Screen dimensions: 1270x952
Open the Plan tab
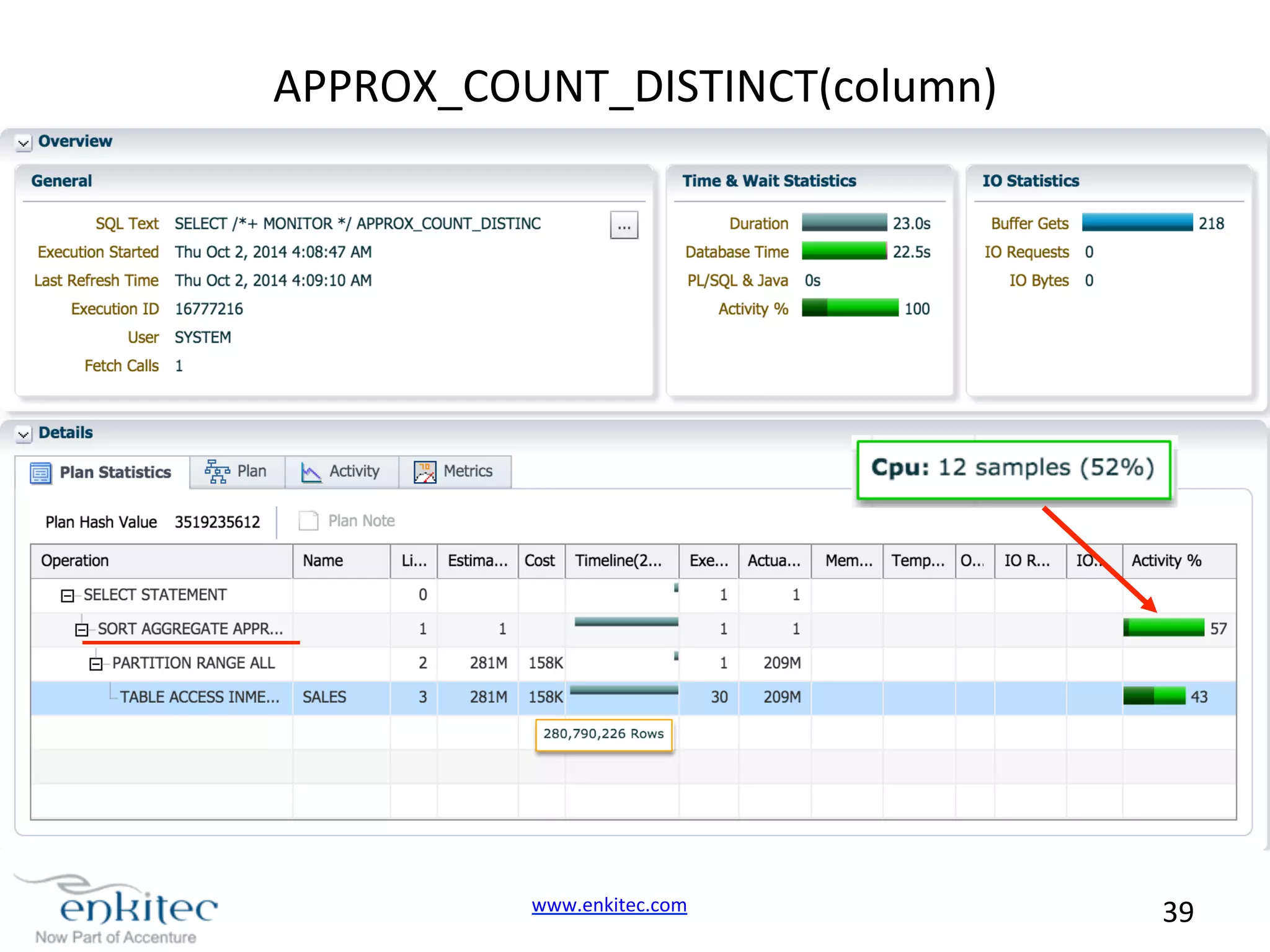tap(237, 472)
